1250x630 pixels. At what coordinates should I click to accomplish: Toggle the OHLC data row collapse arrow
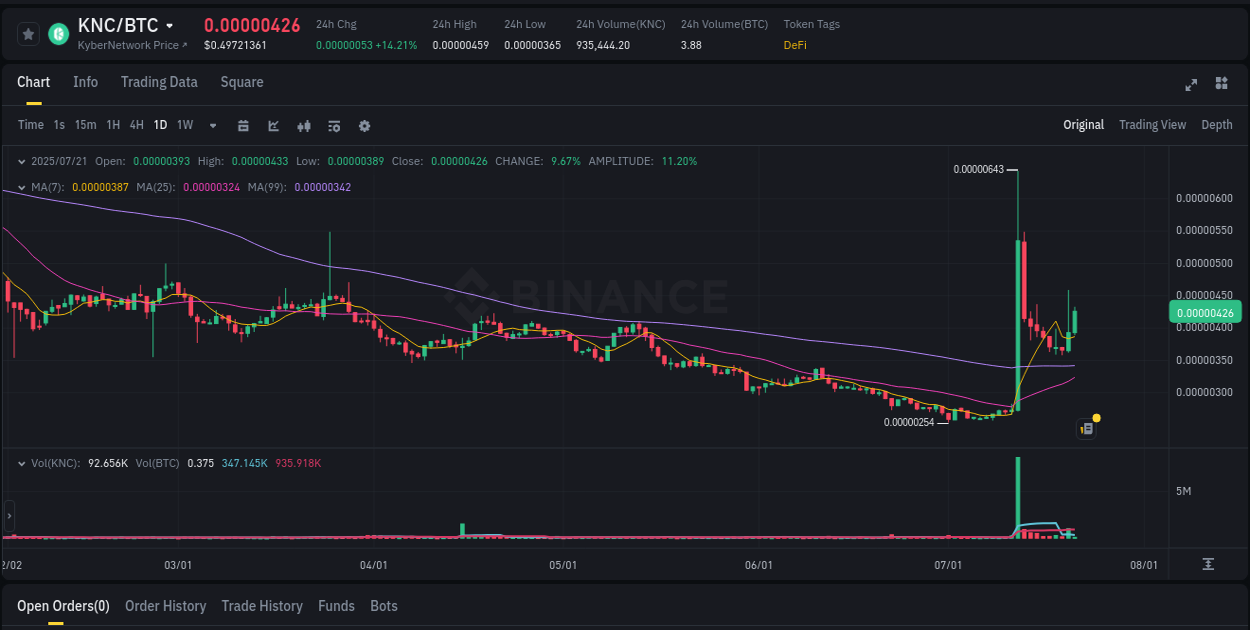(22, 160)
